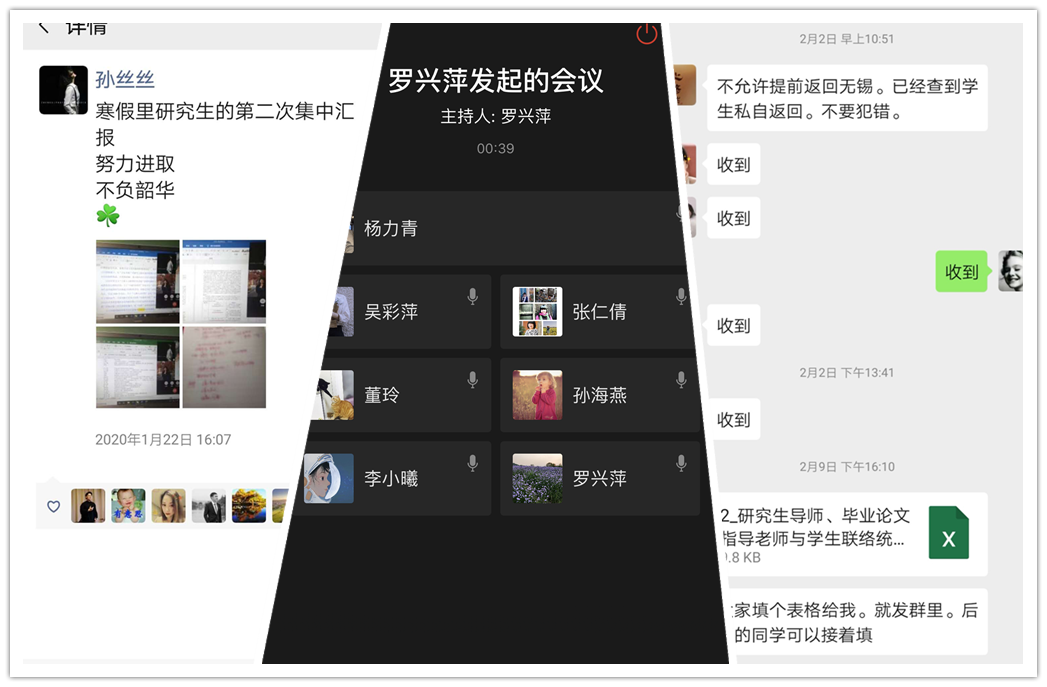Open the 研究生导师 spreadsheet file message
This screenshot has height=687, width=1047.
point(815,533)
